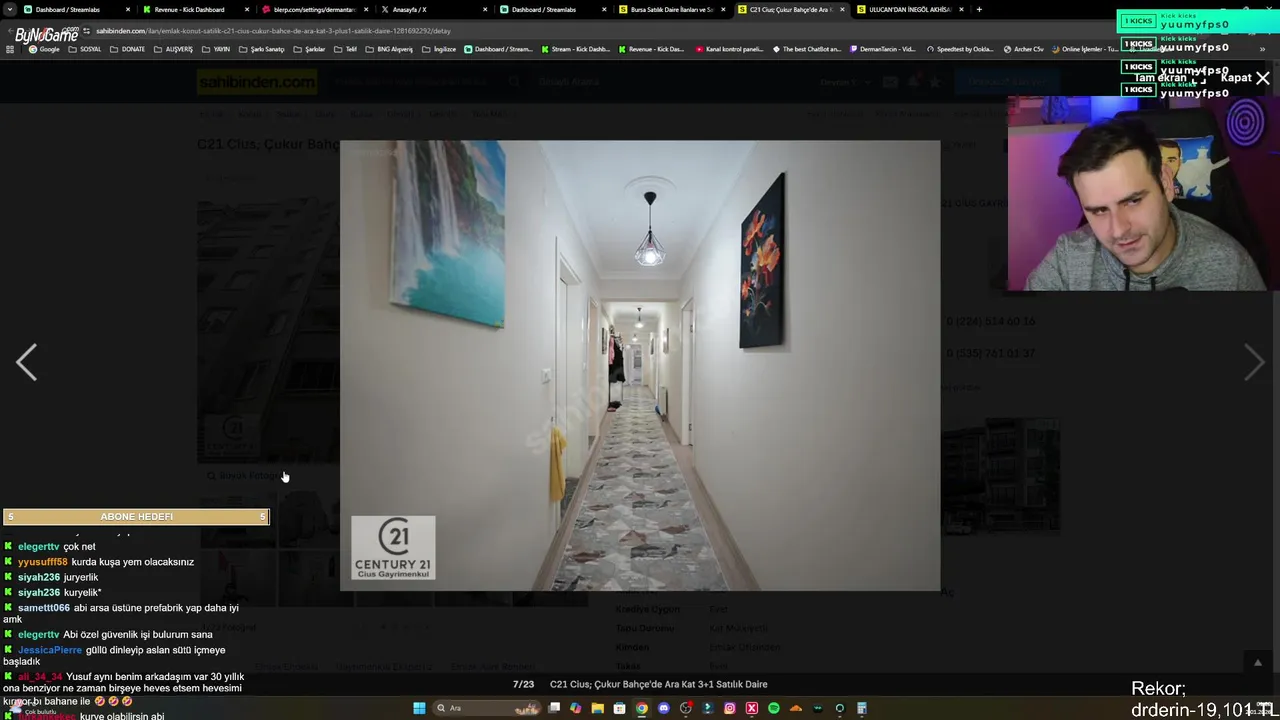This screenshot has height=720, width=1280.
Task: Click the ABONE HEDEFİ progress bar
Action: point(136,516)
